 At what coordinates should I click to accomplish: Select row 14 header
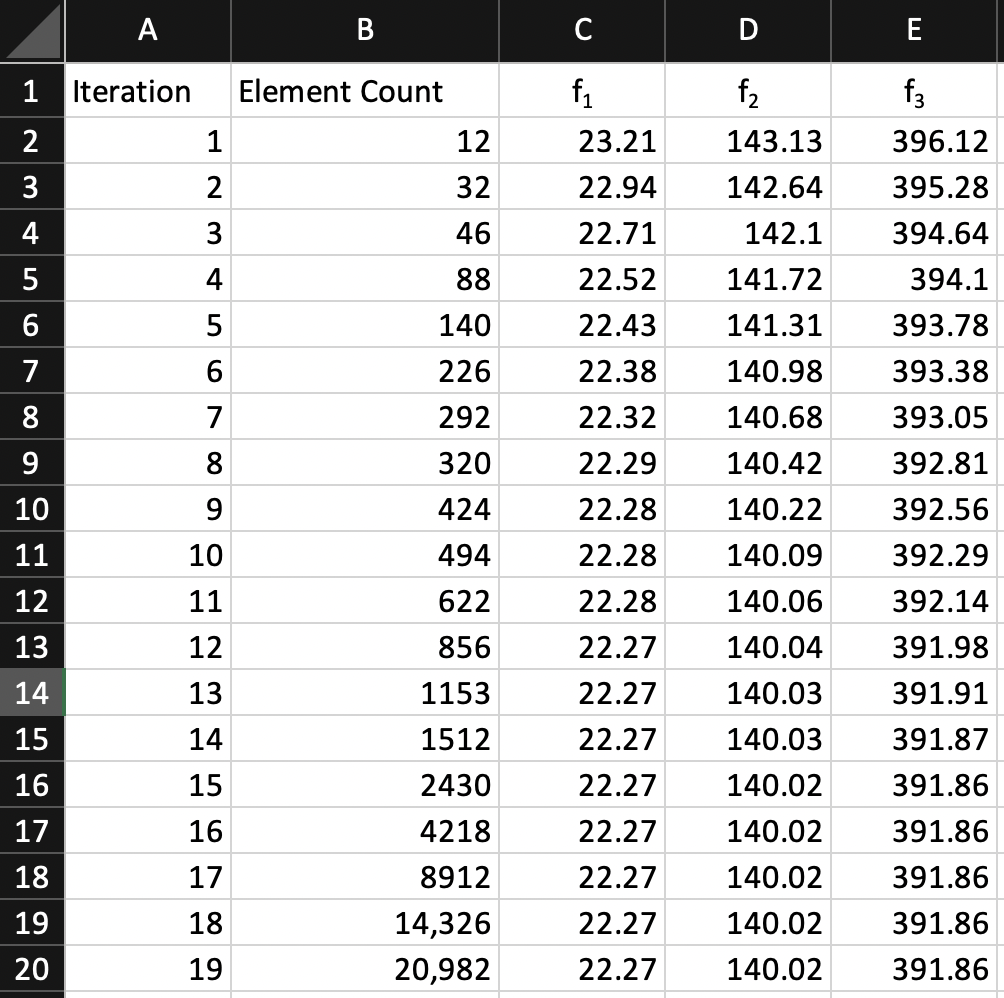click(x=31, y=693)
